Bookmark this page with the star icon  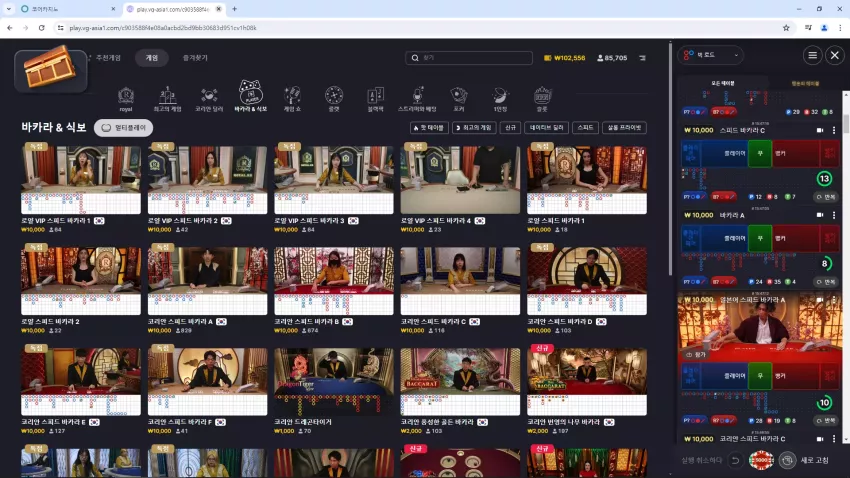point(786,28)
